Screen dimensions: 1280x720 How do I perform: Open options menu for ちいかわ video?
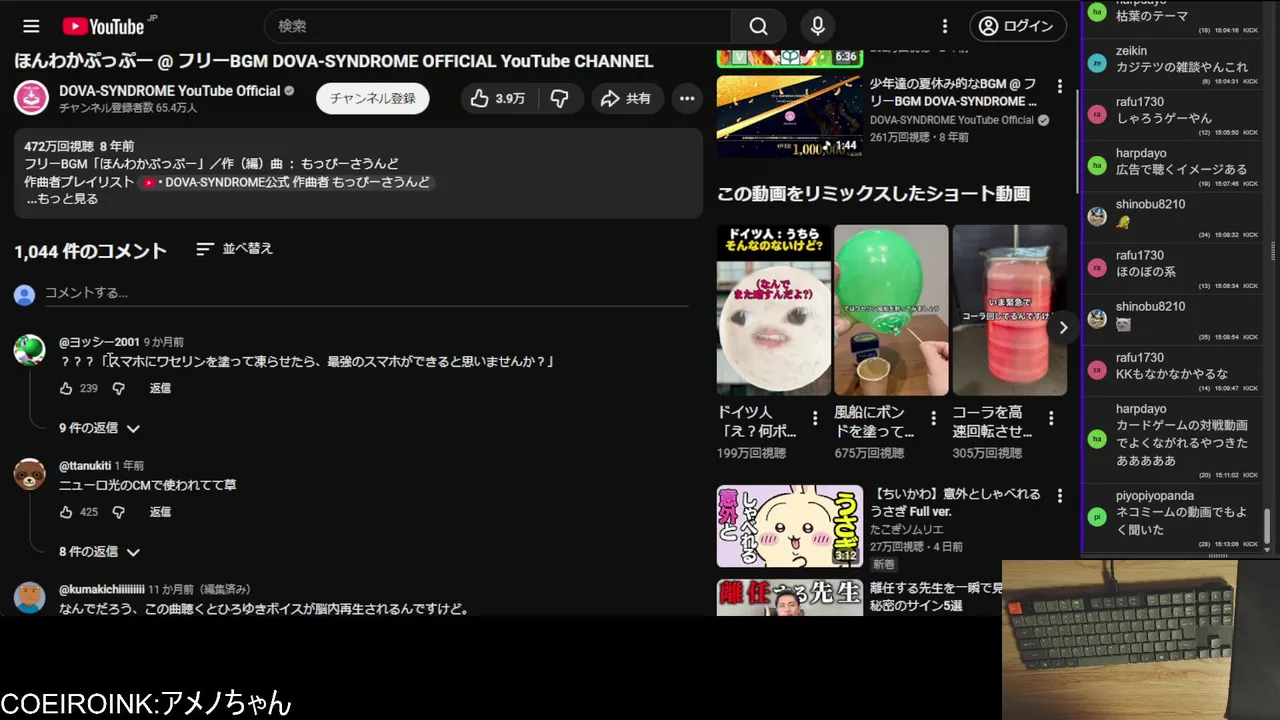[1060, 496]
